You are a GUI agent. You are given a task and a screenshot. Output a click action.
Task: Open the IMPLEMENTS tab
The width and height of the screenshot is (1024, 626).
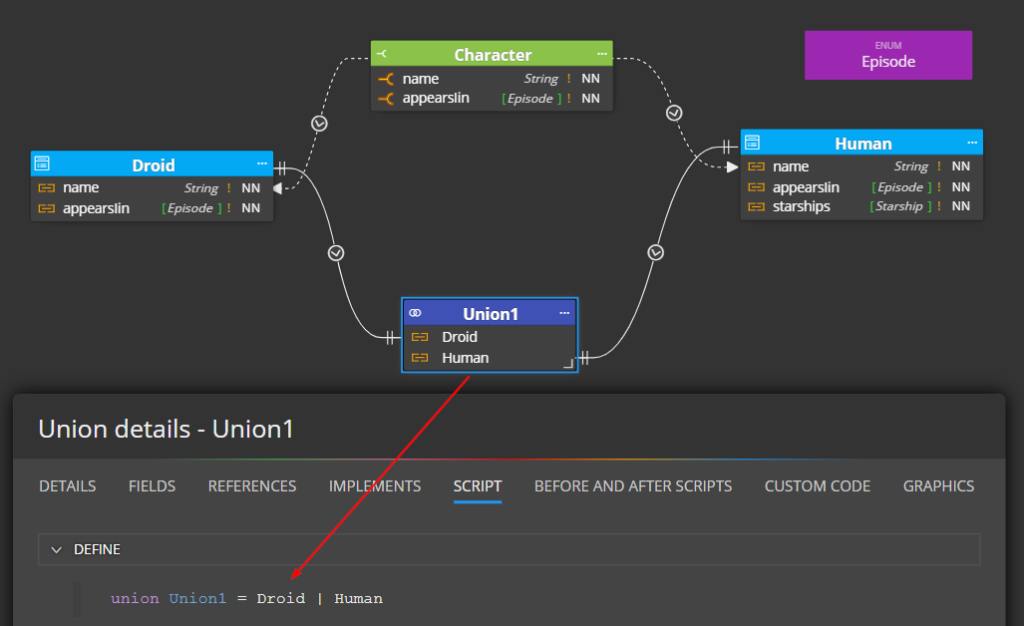pyautogui.click(x=375, y=486)
